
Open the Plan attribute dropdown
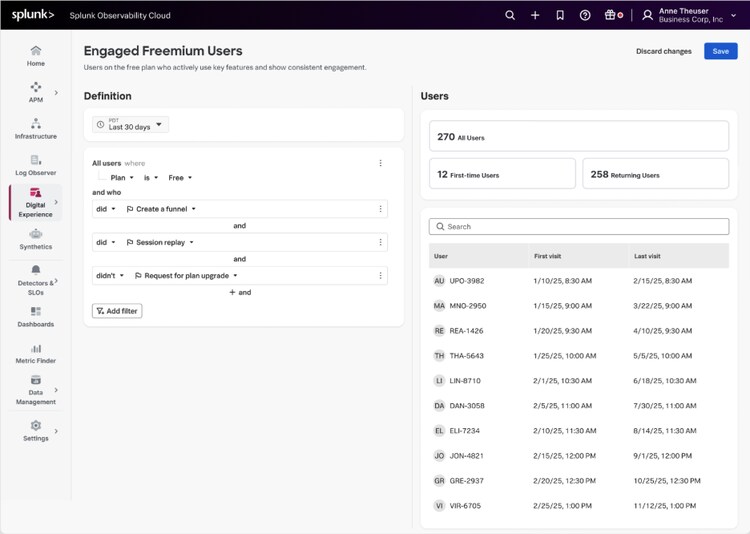[122, 178]
